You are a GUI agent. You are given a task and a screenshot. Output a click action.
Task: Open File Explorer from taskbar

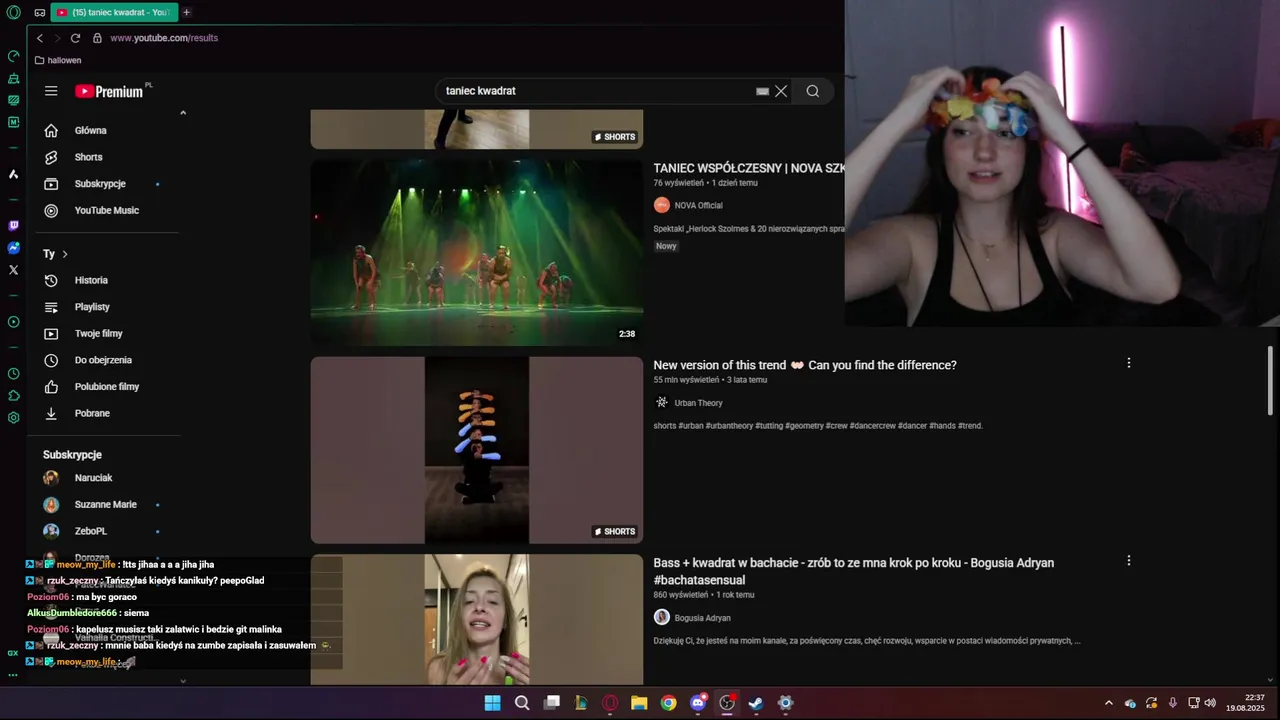pos(639,703)
